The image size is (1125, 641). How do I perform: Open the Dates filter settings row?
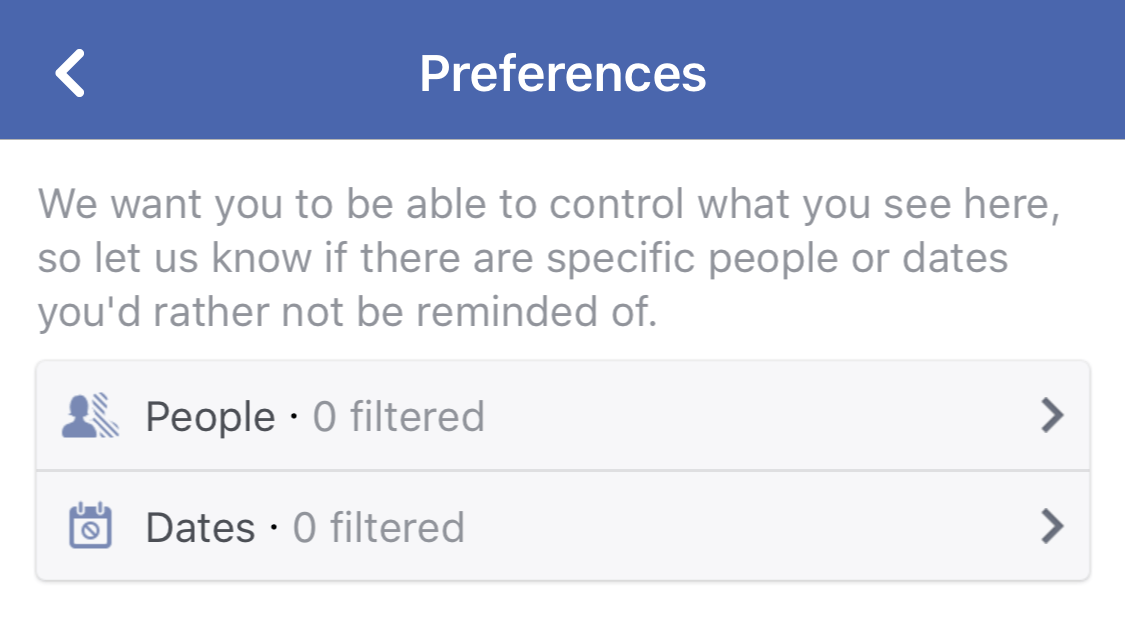(x=560, y=527)
